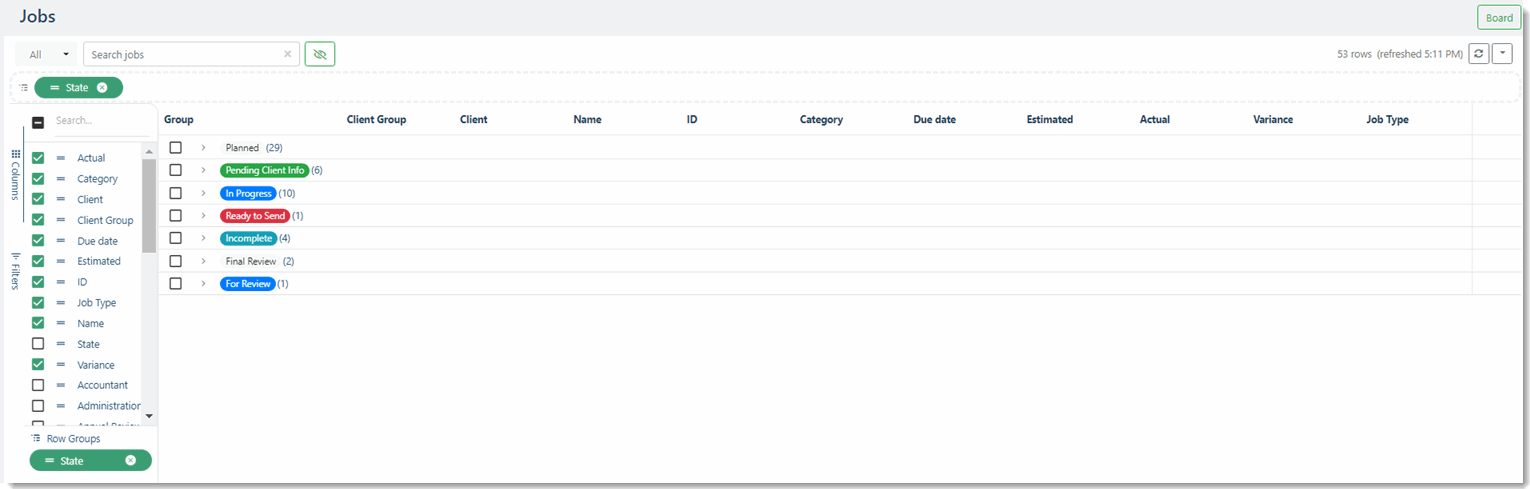1530x489 pixels.
Task: Expand the Final Review group
Action: click(203, 261)
